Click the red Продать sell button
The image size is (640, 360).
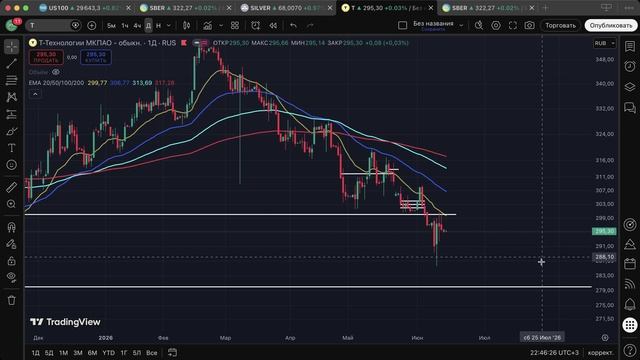46,57
